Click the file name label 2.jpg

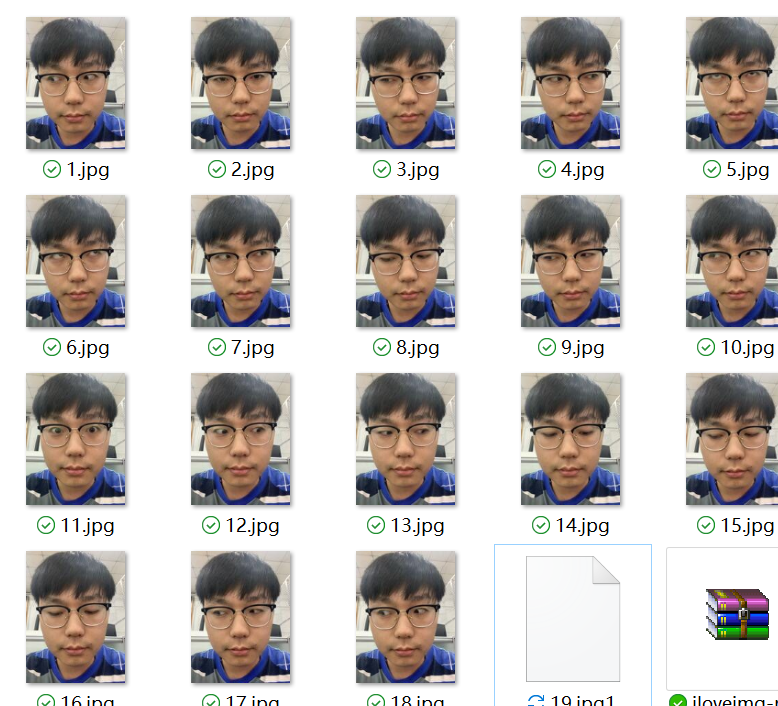(x=253, y=170)
